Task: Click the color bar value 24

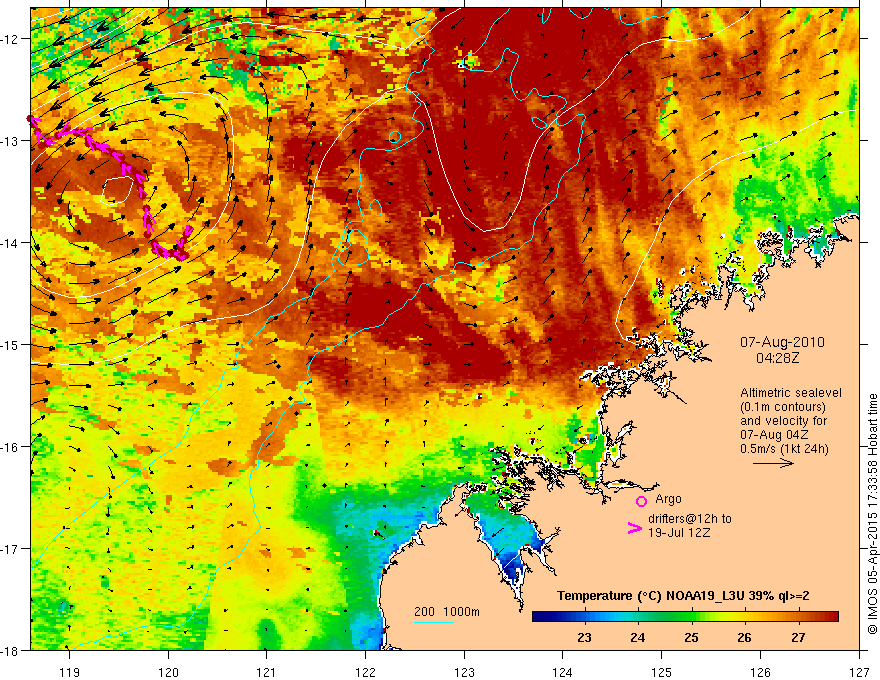Action: pyautogui.click(x=638, y=637)
